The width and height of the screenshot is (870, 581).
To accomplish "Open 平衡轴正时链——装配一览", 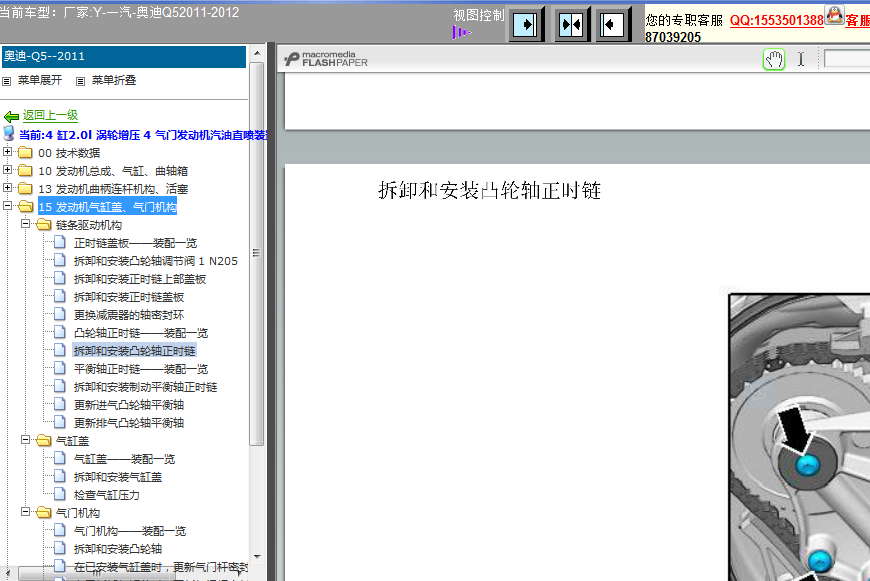I will click(141, 369).
